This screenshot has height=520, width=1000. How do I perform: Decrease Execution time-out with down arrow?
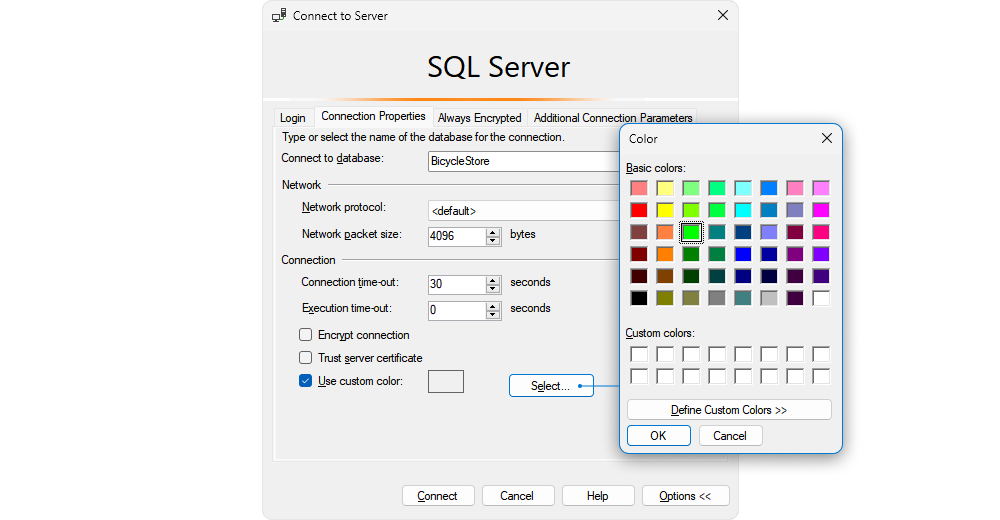pyautogui.click(x=492, y=315)
